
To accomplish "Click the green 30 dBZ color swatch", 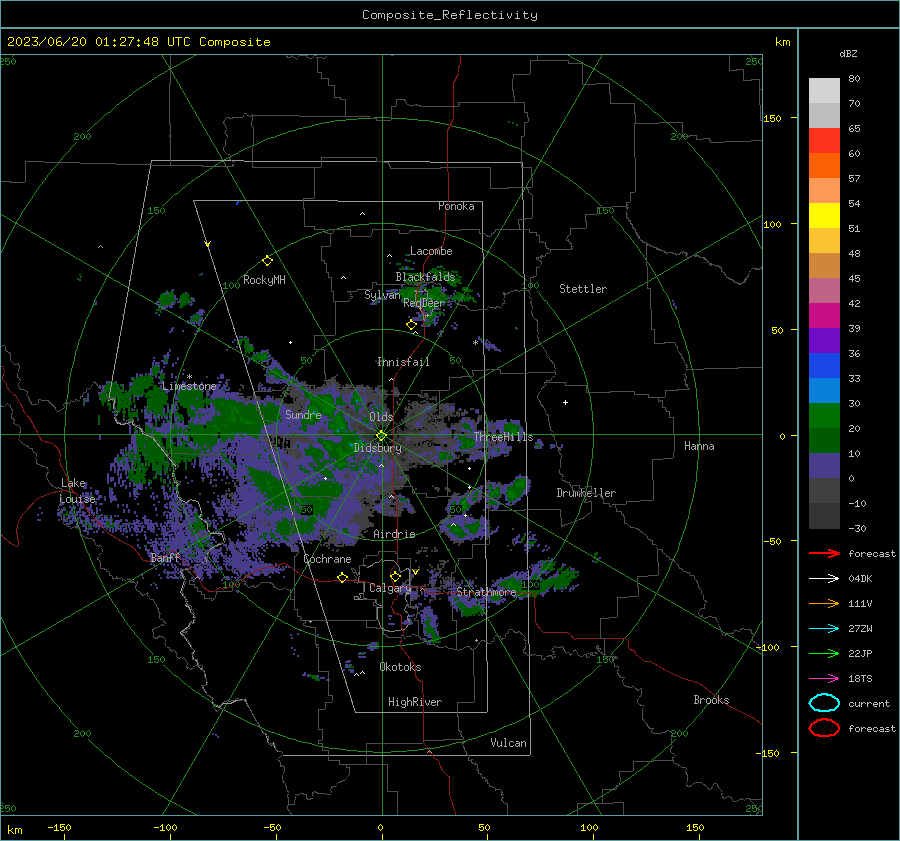I will coord(824,416).
